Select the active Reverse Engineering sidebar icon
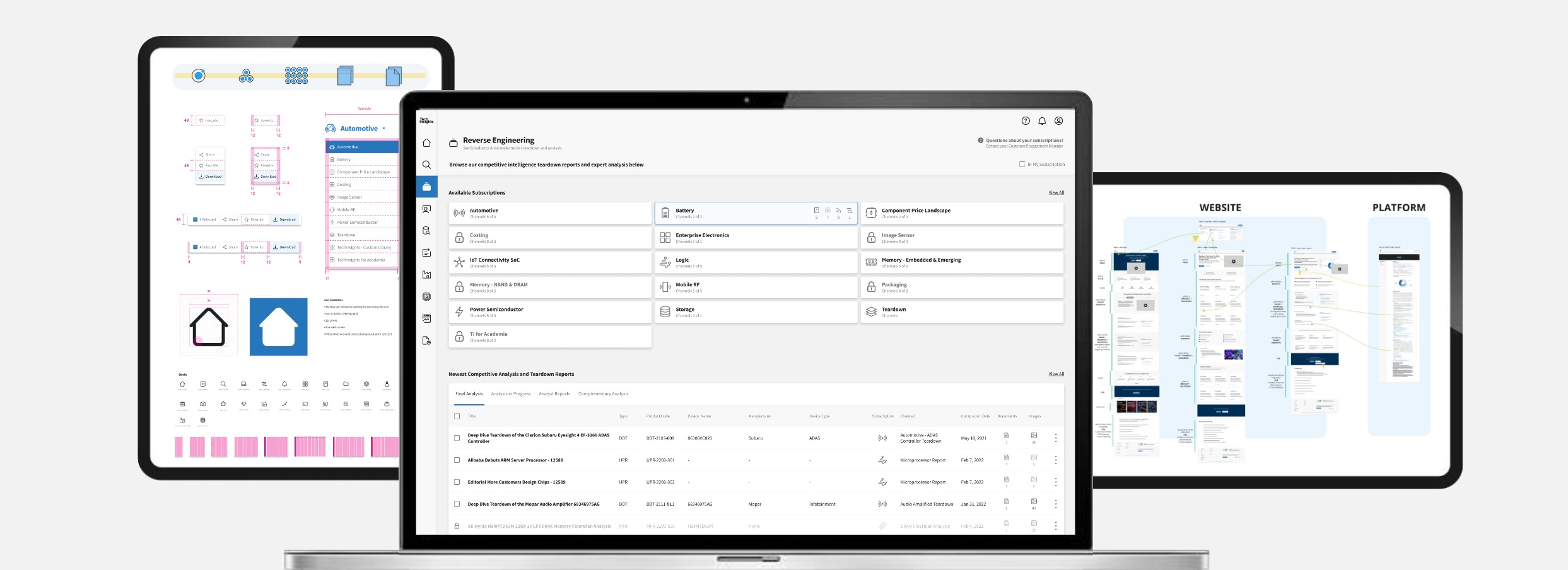 [426, 187]
